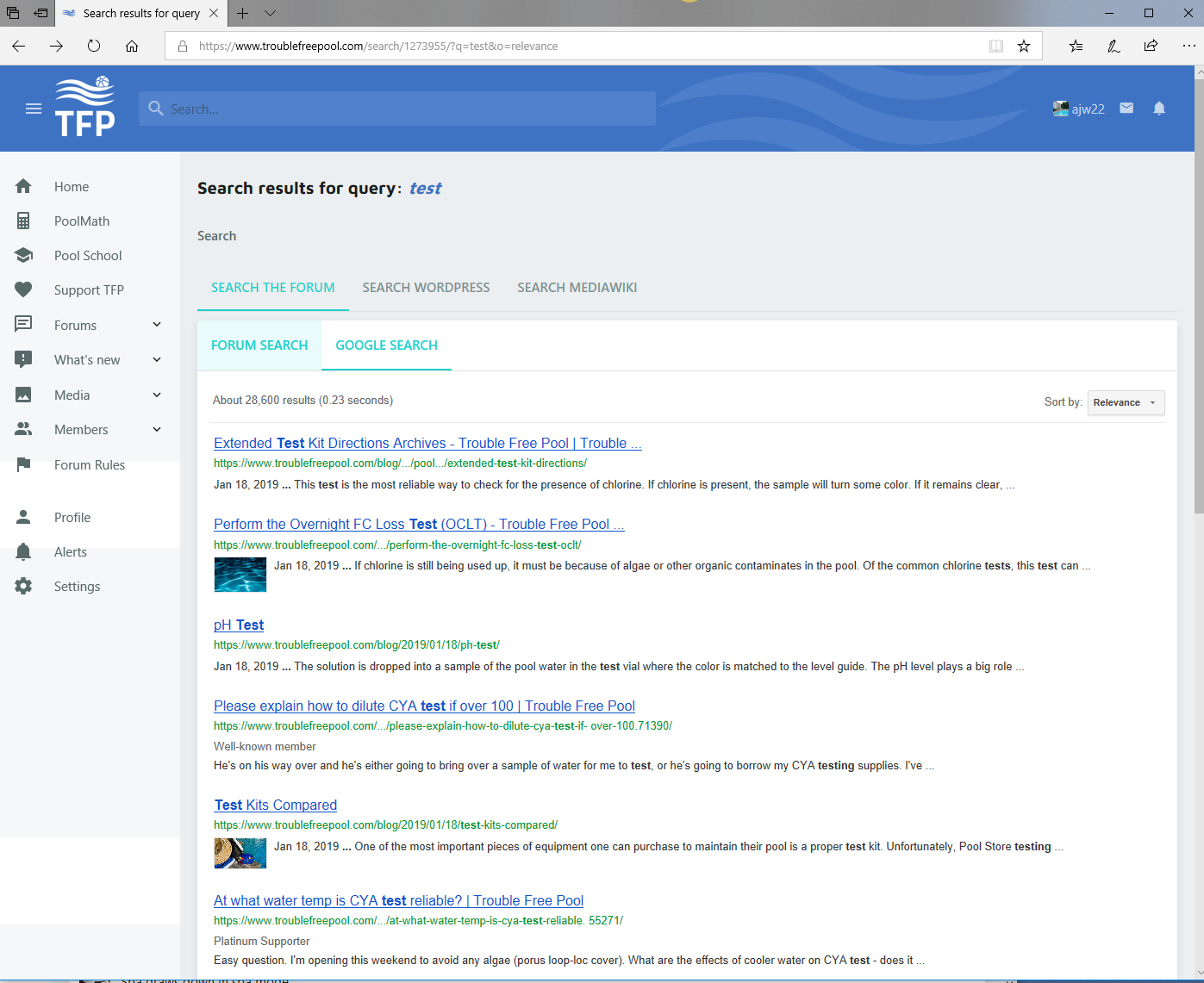This screenshot has width=1204, height=983.
Task: Click the ajw22 user avatar
Action: pyautogui.click(x=1060, y=109)
